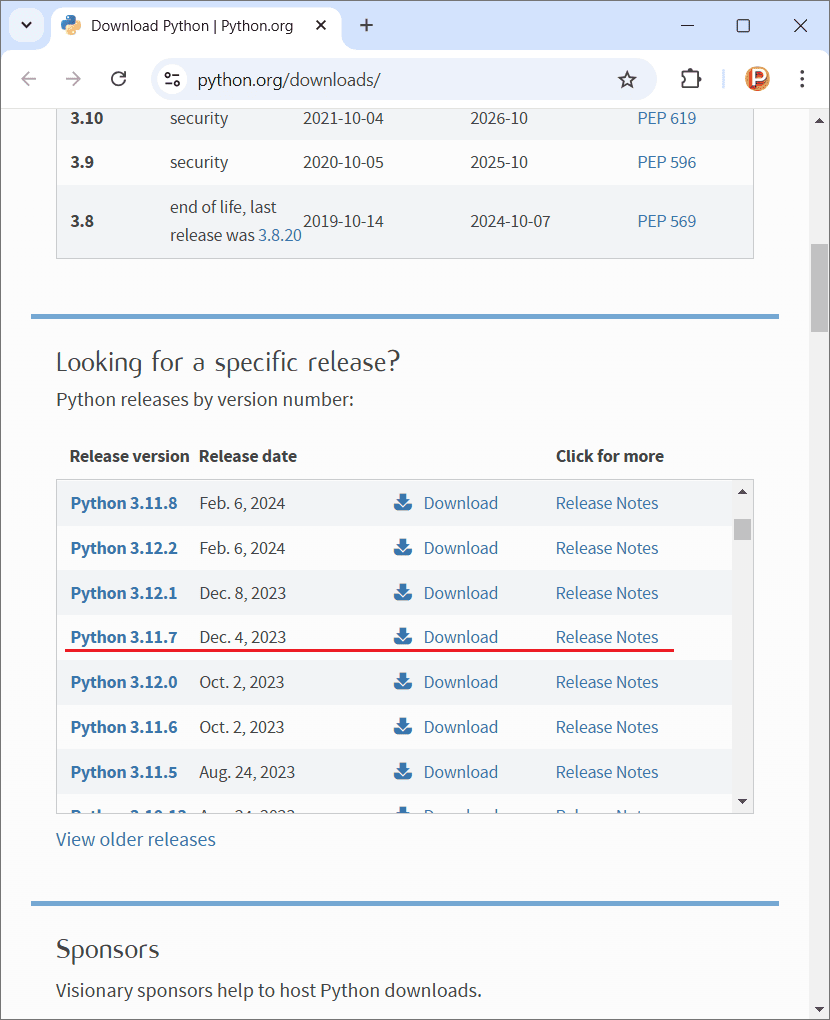Click the Dec. 4, 2023 release date
This screenshot has width=830, height=1020.
coord(243,638)
